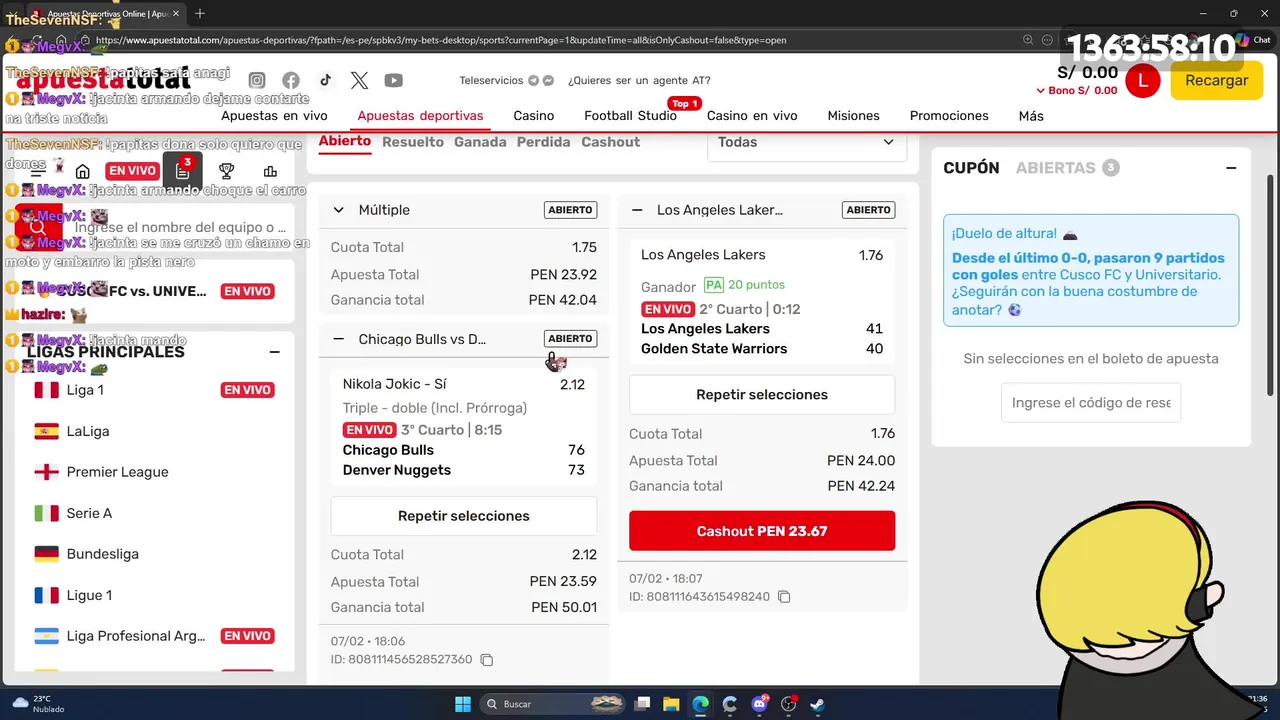Open the Todas filter dropdown
Screen dimensions: 1280x720
pos(807,142)
